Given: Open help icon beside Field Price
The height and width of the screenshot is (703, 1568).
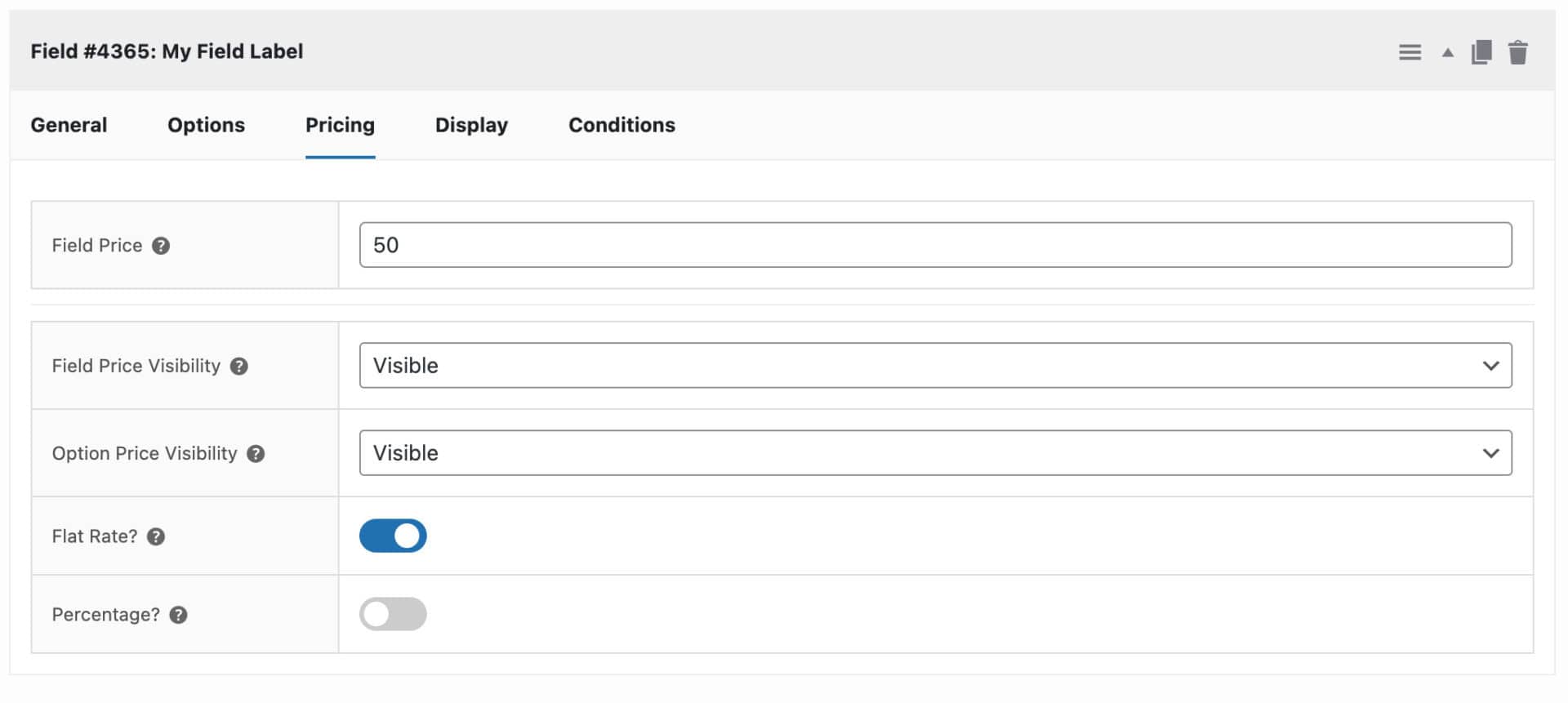Looking at the screenshot, I should pyautogui.click(x=161, y=246).
